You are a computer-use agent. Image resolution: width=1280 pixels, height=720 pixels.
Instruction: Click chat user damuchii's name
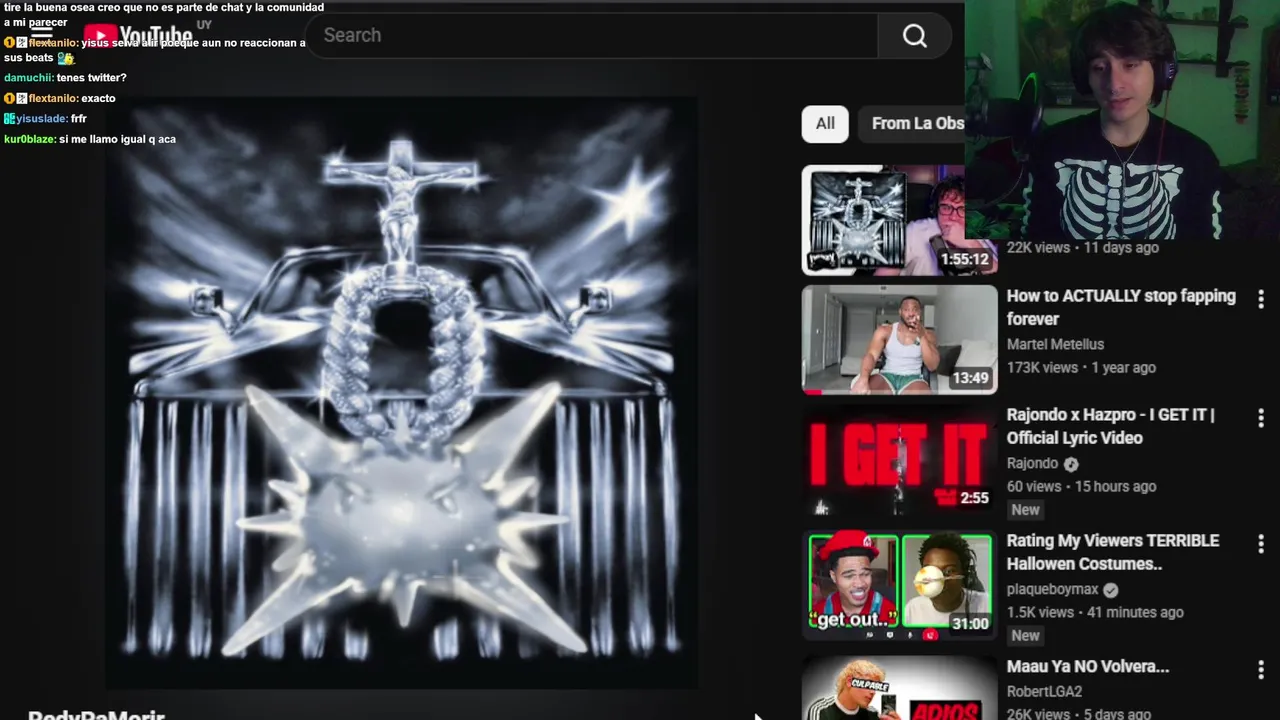(28, 78)
